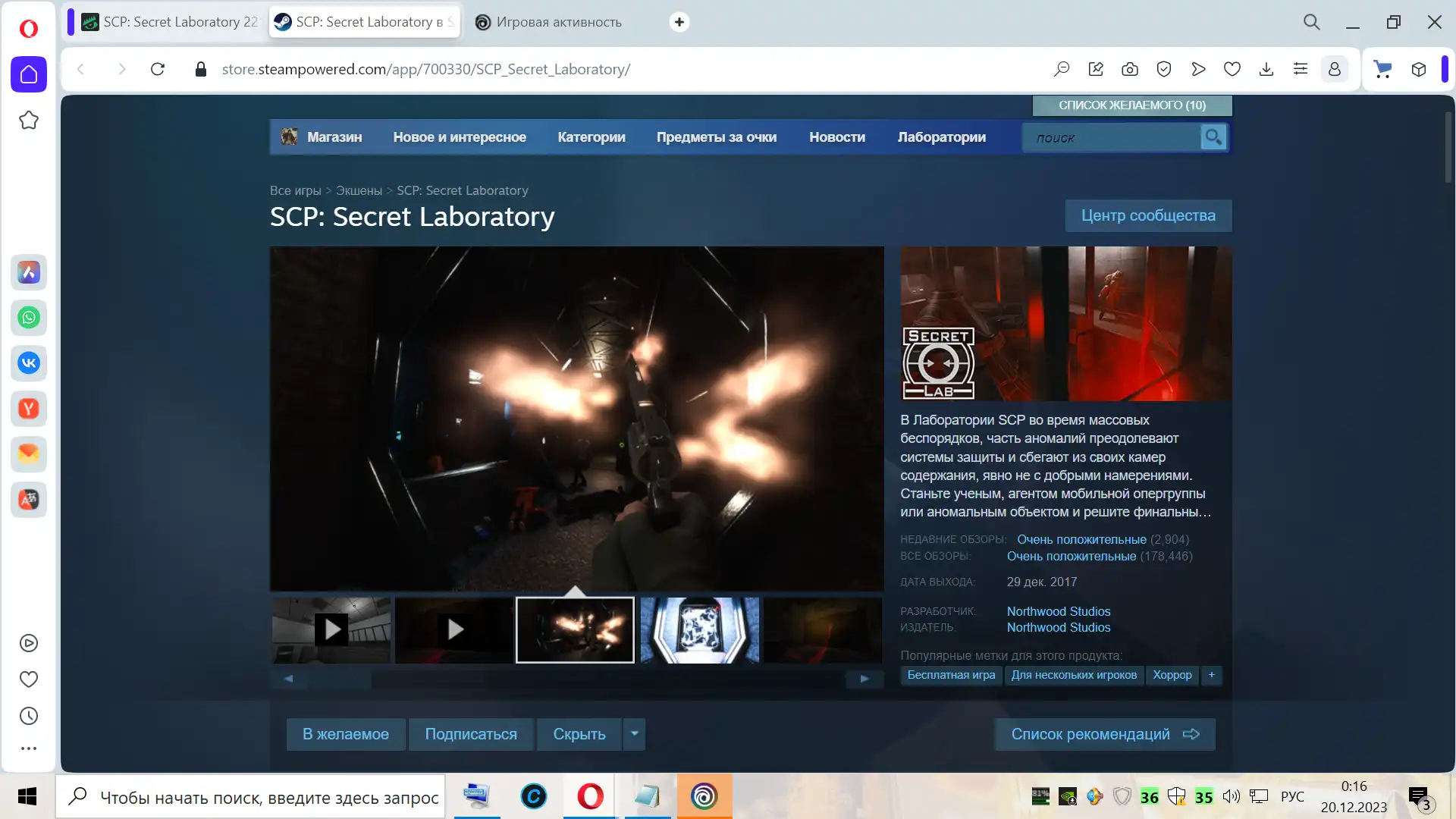Open the Yandex sidebar shortcut

click(x=29, y=409)
